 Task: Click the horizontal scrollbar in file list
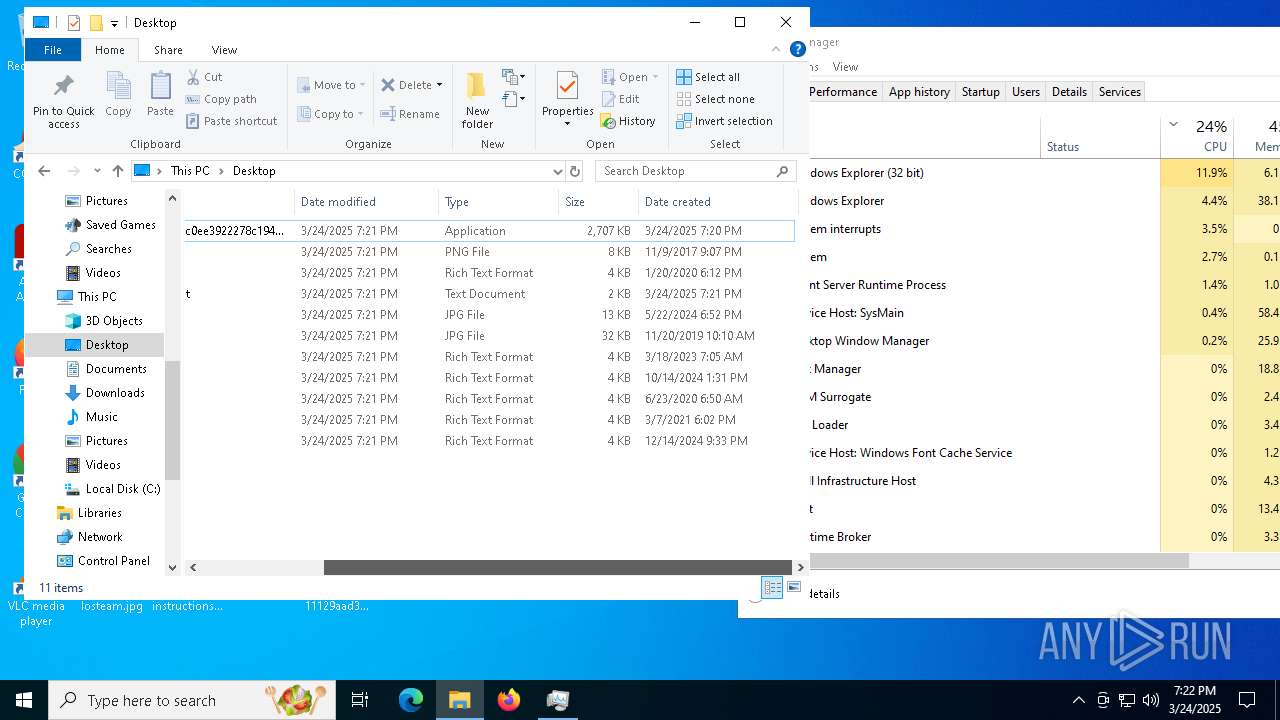[x=558, y=567]
